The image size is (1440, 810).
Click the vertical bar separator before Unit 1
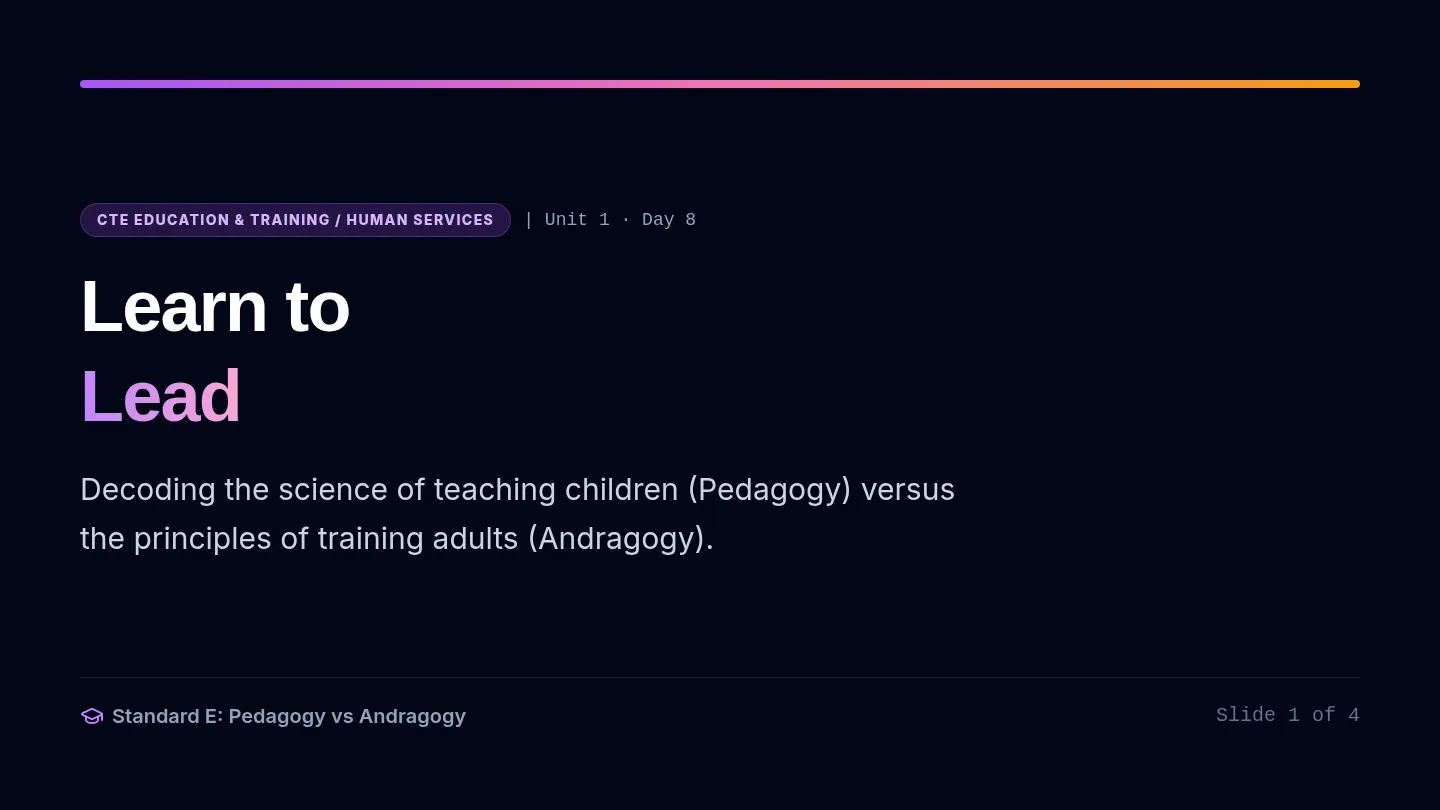(529, 220)
